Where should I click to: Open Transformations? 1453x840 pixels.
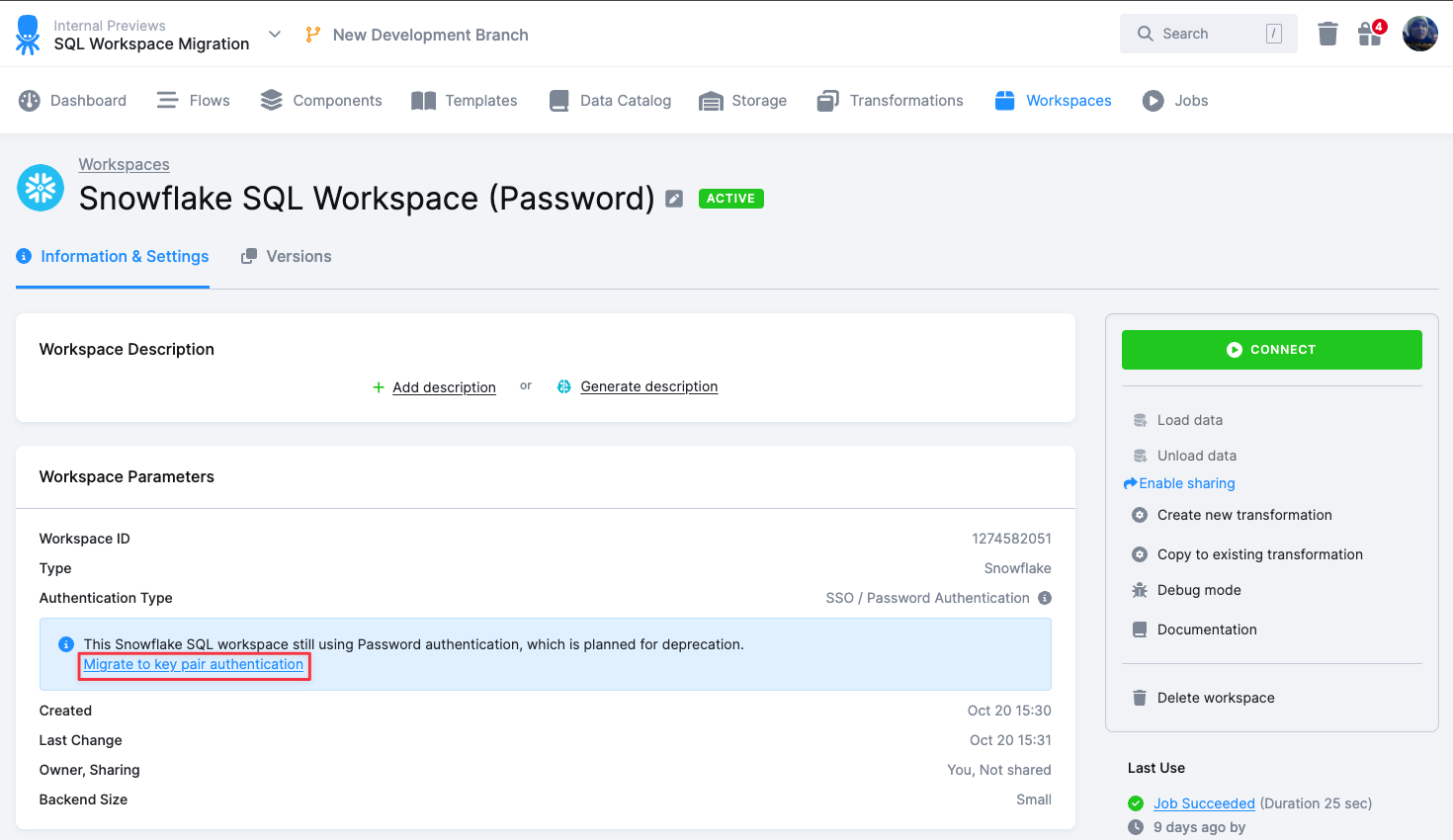pyautogui.click(x=890, y=101)
